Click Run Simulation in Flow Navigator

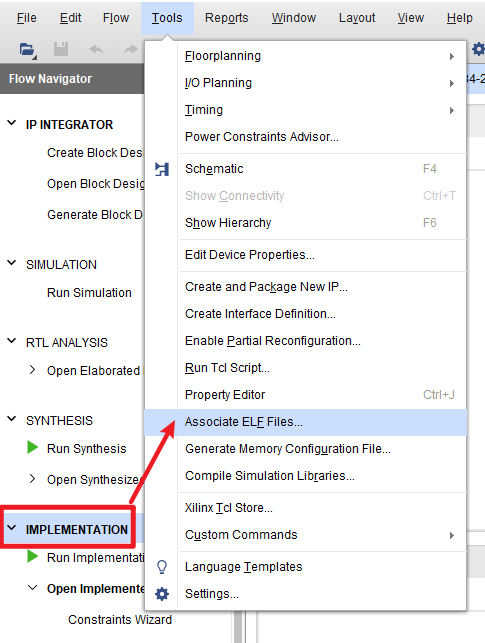[89, 293]
